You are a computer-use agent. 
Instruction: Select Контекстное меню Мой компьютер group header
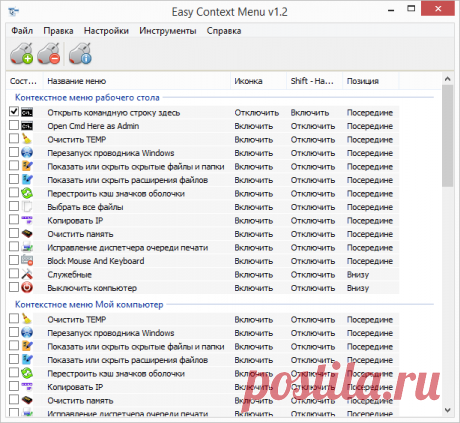pos(89,304)
